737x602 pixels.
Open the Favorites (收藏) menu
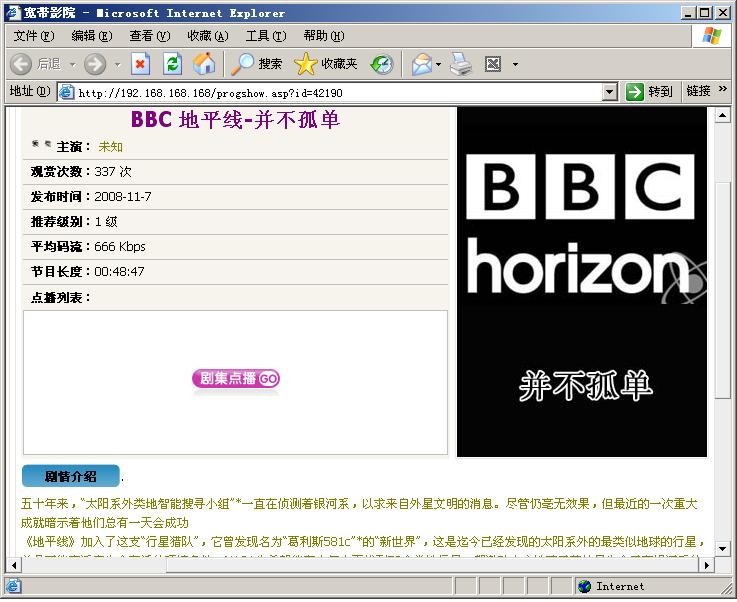pyautogui.click(x=207, y=36)
